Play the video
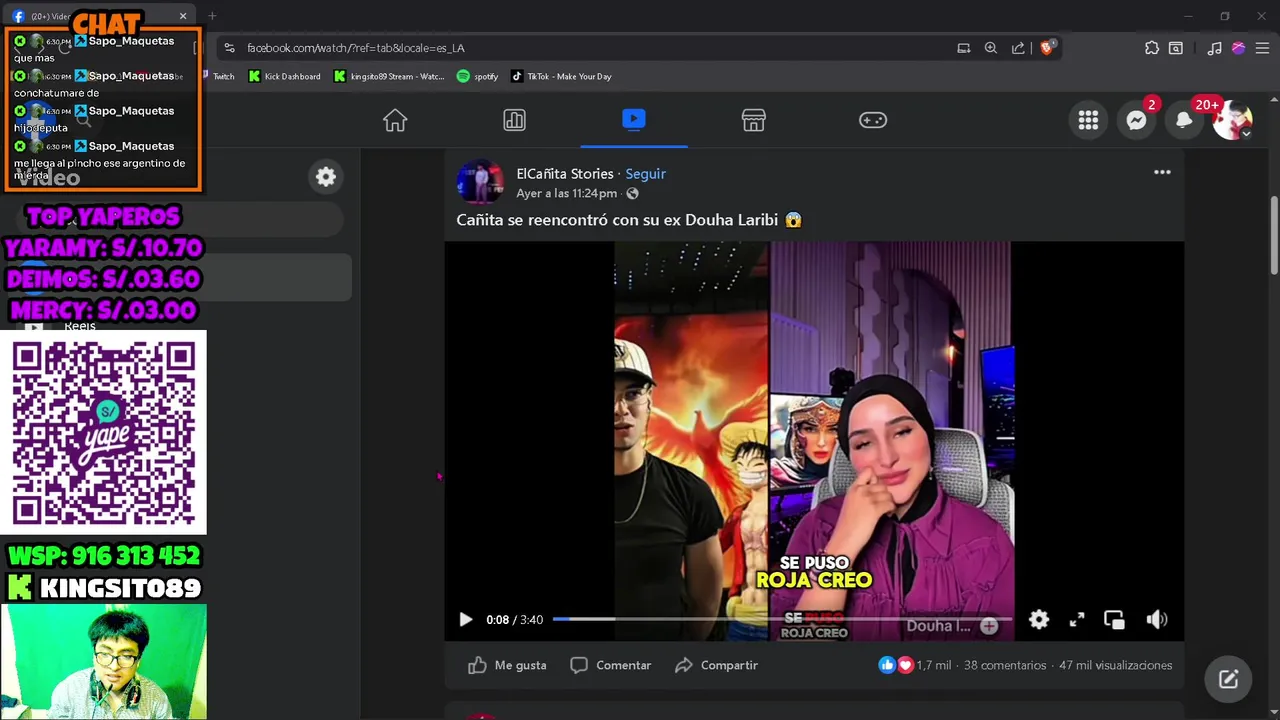The image size is (1280, 720). pyautogui.click(x=465, y=620)
